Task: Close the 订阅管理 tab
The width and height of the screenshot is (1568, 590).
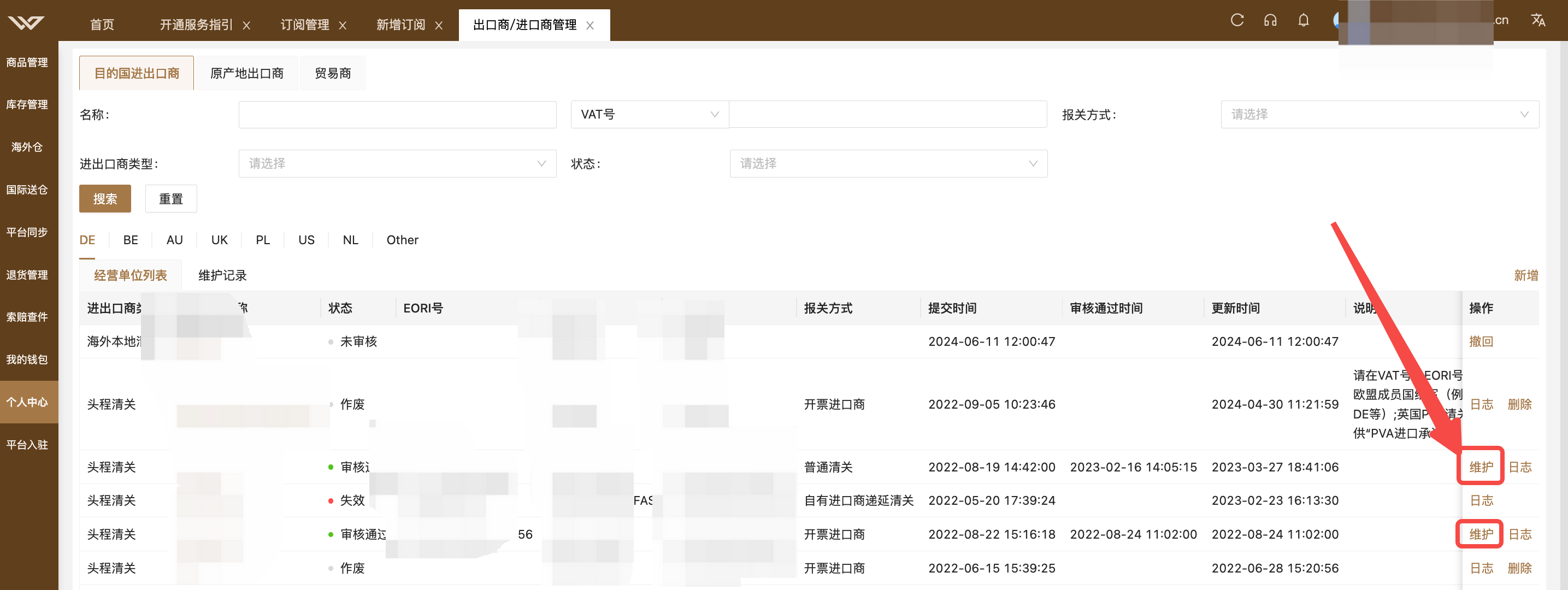Action: 343,25
